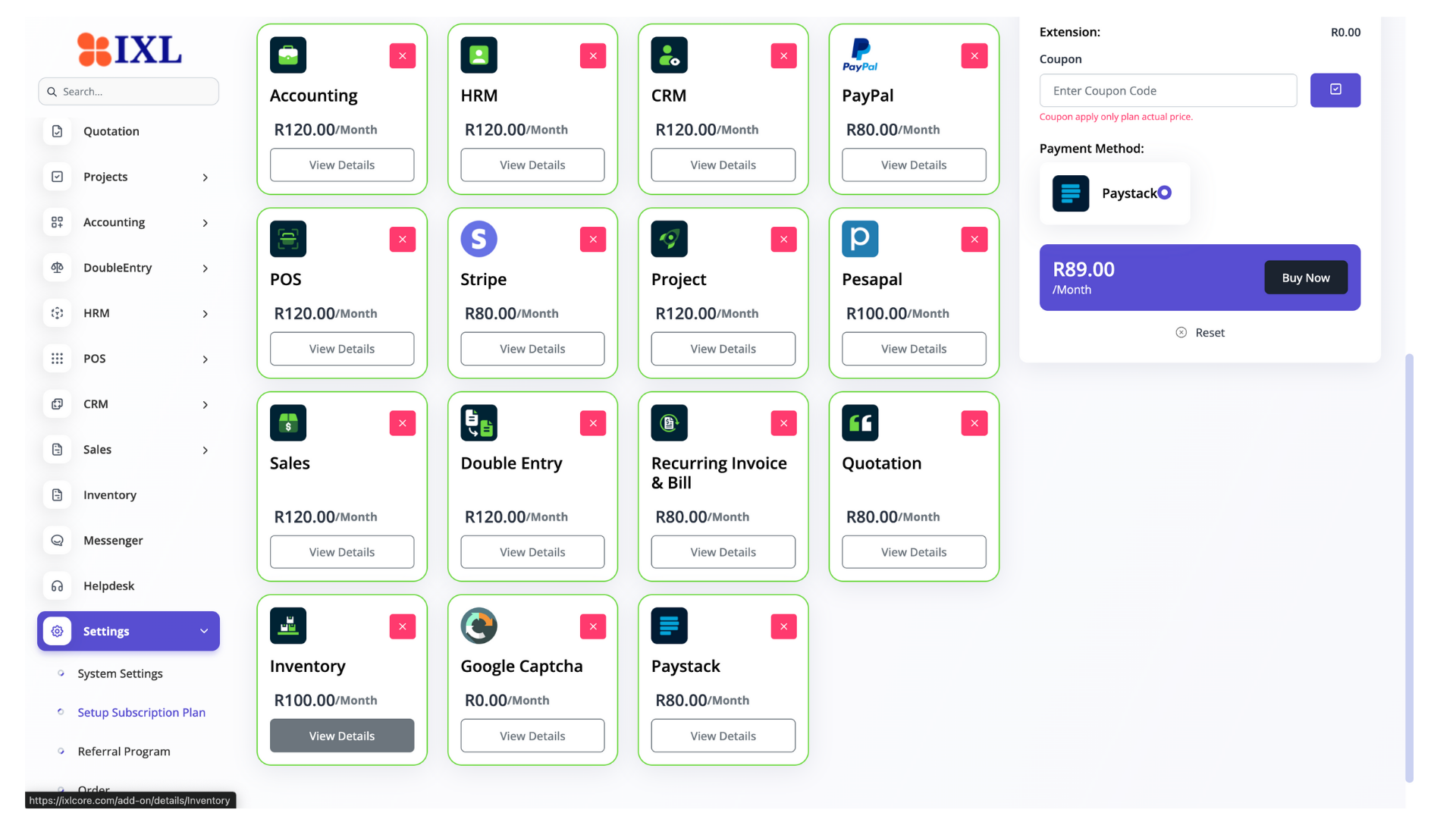Expand the Accounting sidebar menu

pos(128,222)
